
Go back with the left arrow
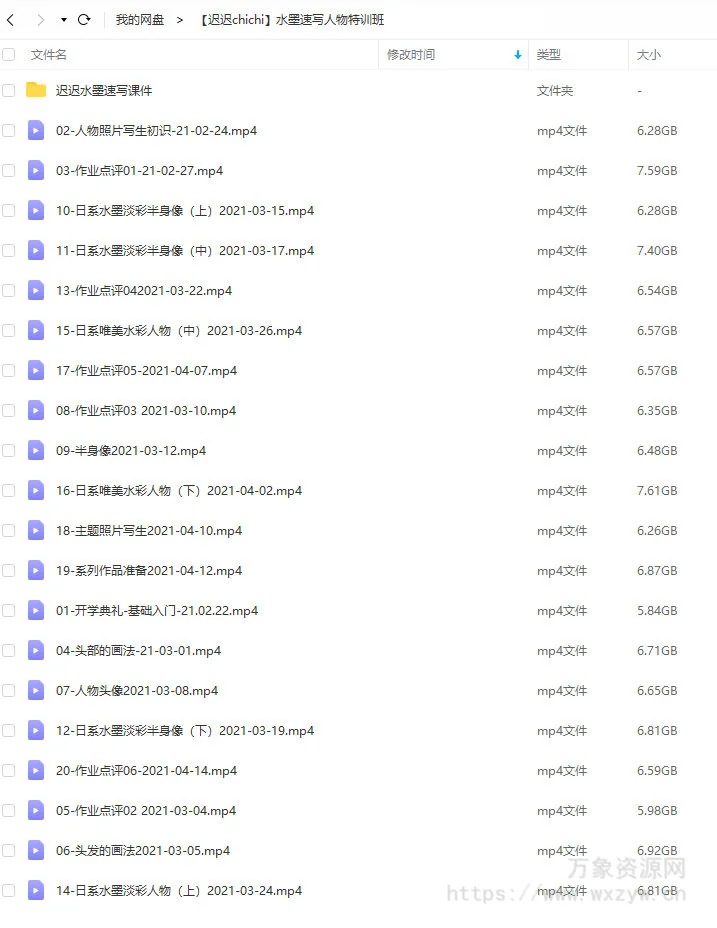click(11, 20)
